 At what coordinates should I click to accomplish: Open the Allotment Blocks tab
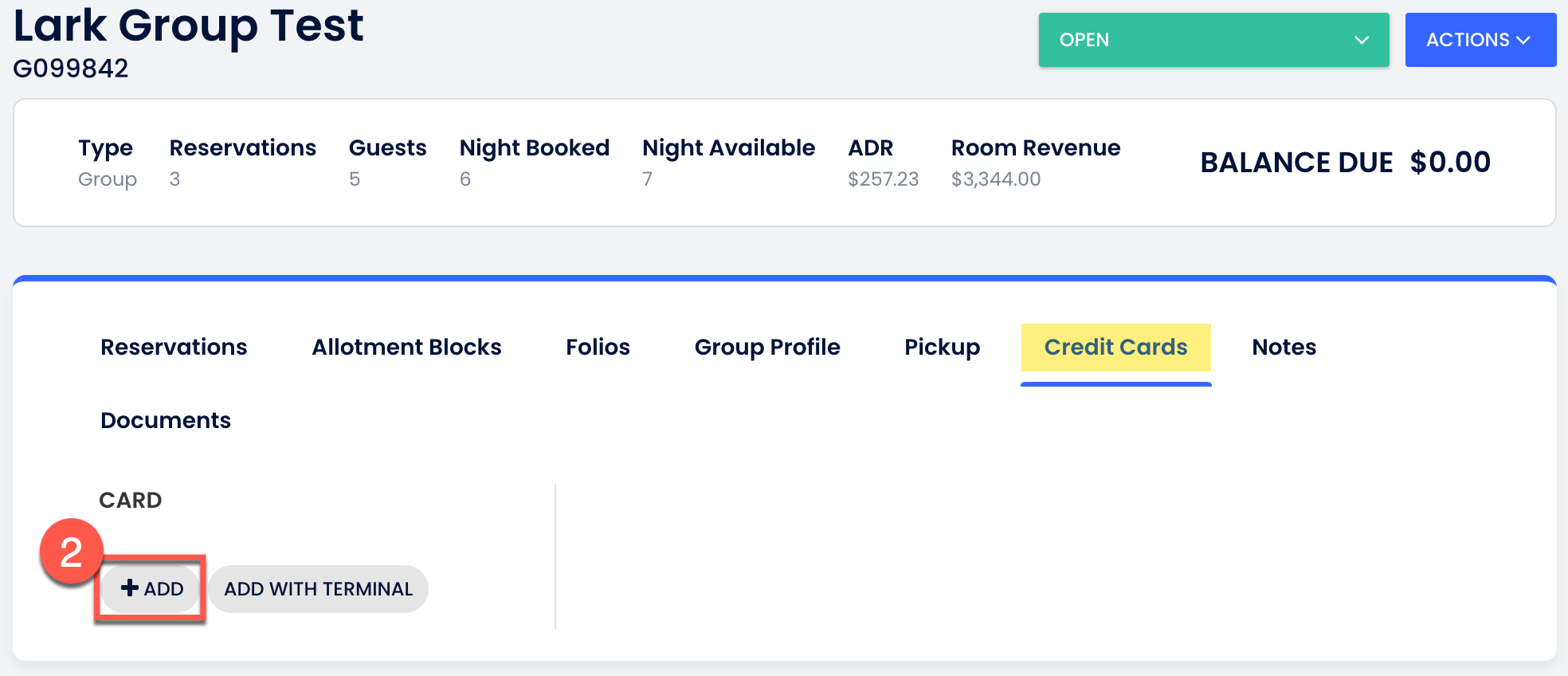point(406,348)
